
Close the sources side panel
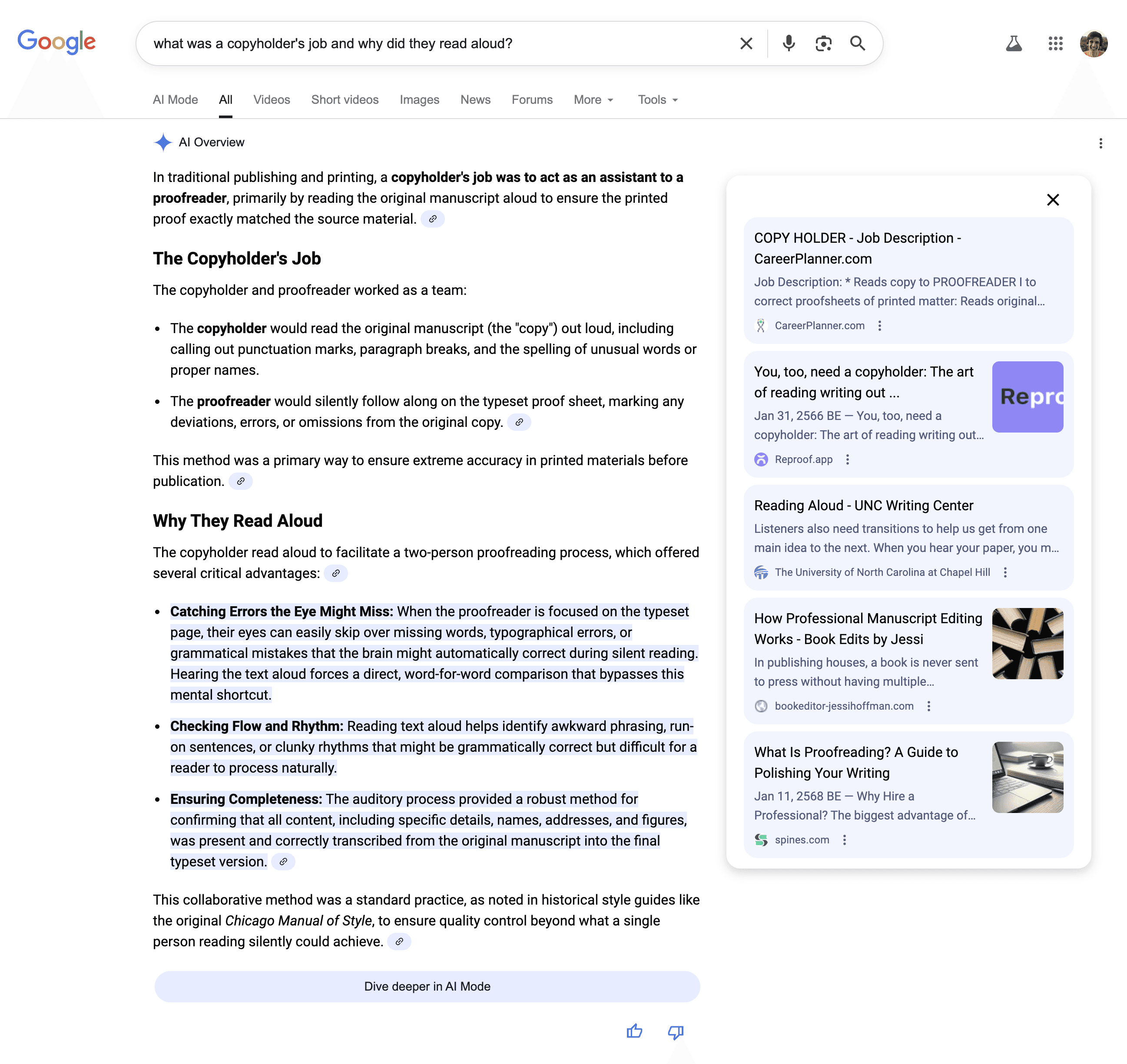(x=1053, y=200)
